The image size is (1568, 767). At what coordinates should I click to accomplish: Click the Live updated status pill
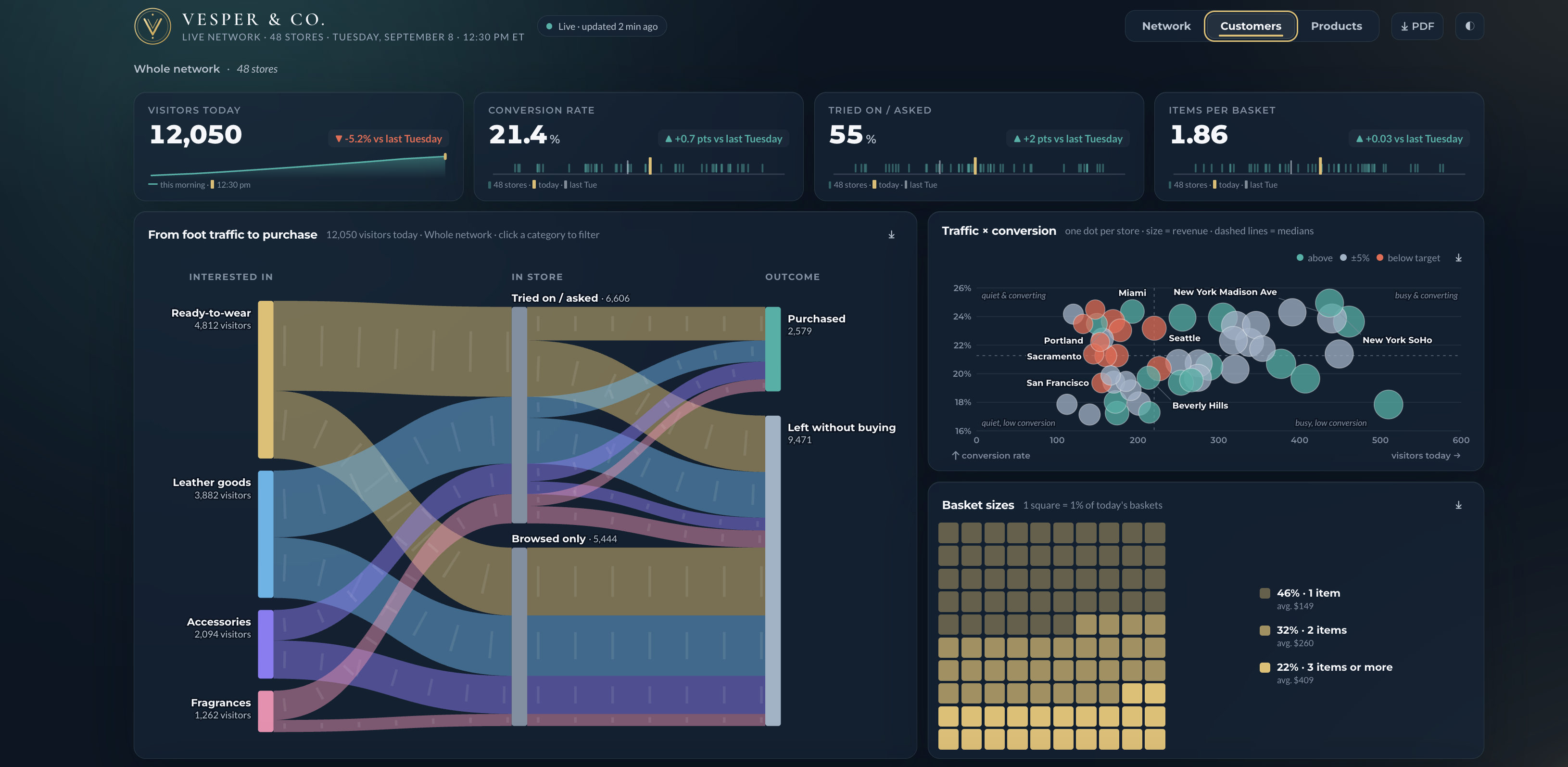[601, 26]
